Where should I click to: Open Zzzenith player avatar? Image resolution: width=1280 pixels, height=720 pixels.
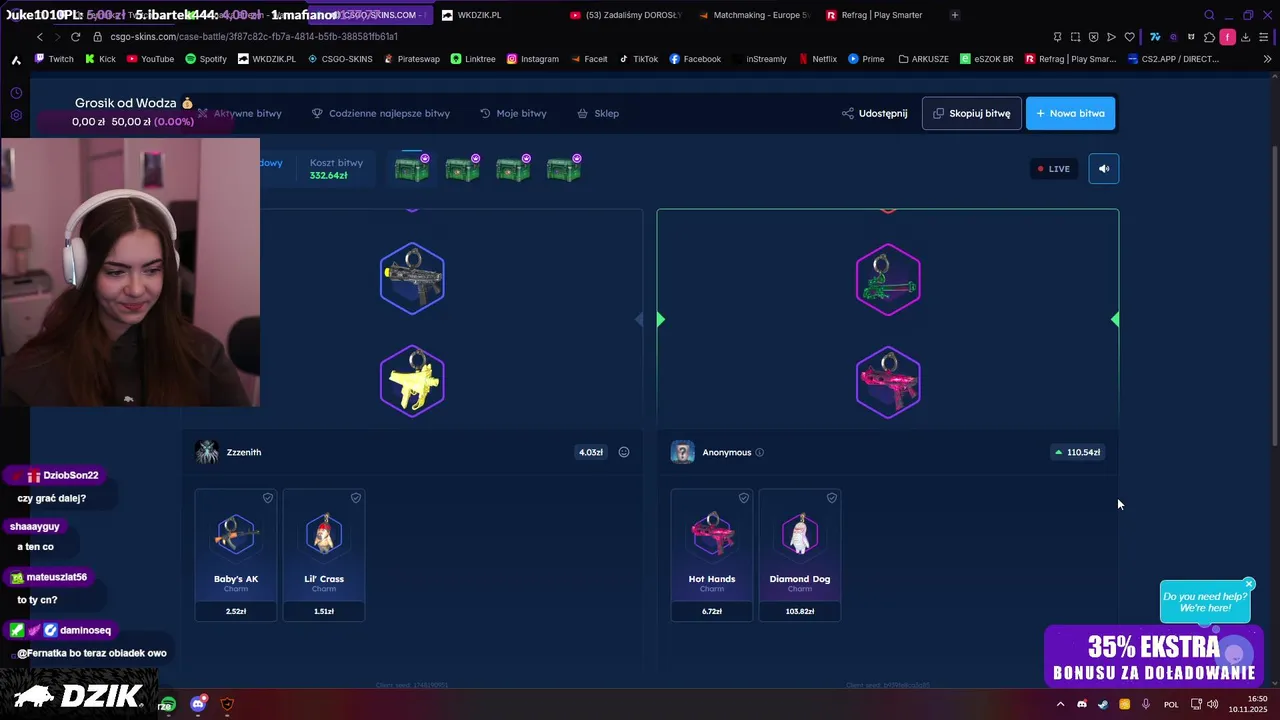pos(207,452)
